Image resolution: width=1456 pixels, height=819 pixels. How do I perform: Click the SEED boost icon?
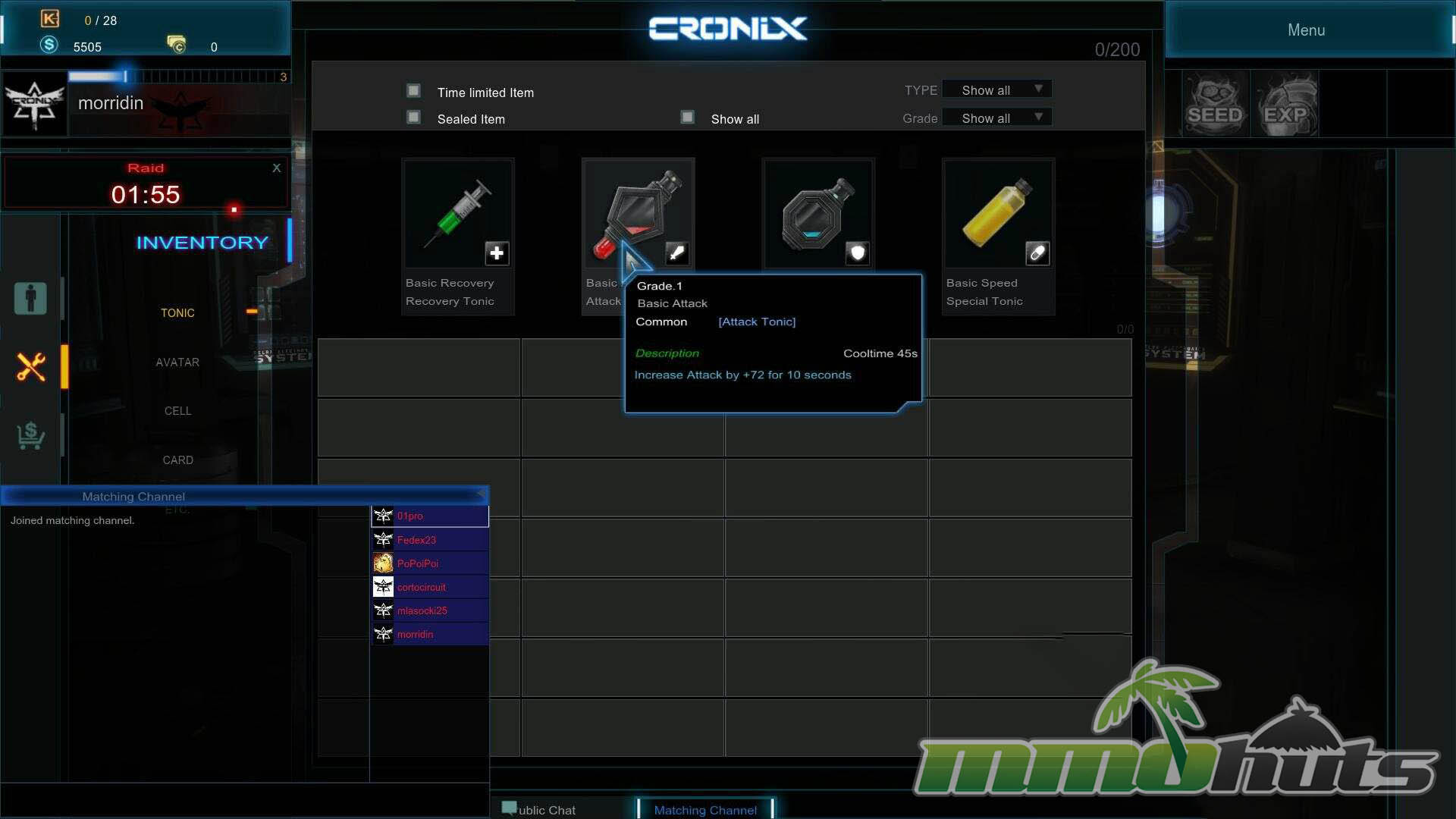coord(1215,105)
